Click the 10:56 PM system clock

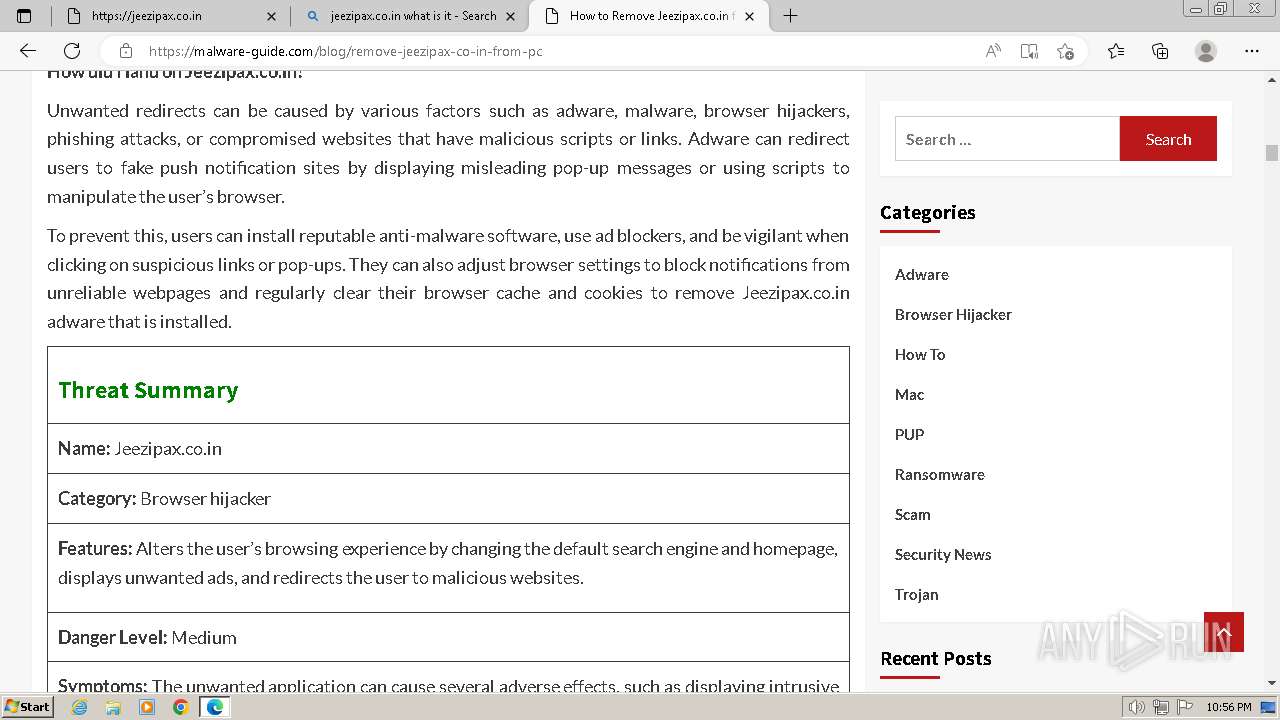tap(1229, 707)
